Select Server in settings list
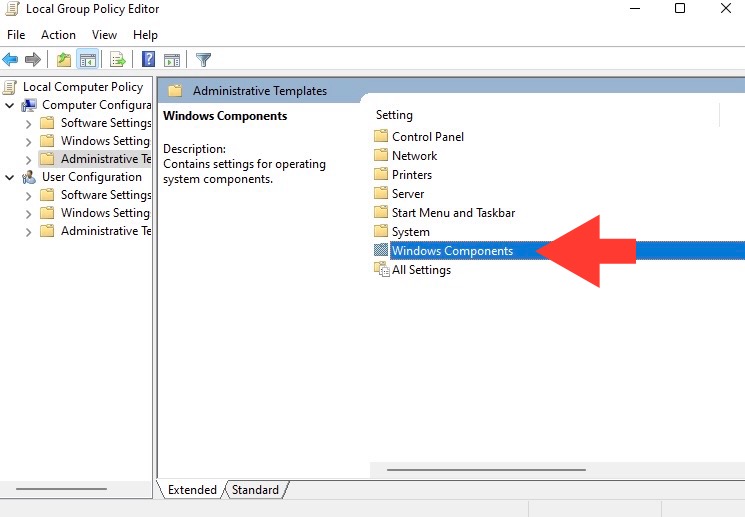 coord(408,194)
